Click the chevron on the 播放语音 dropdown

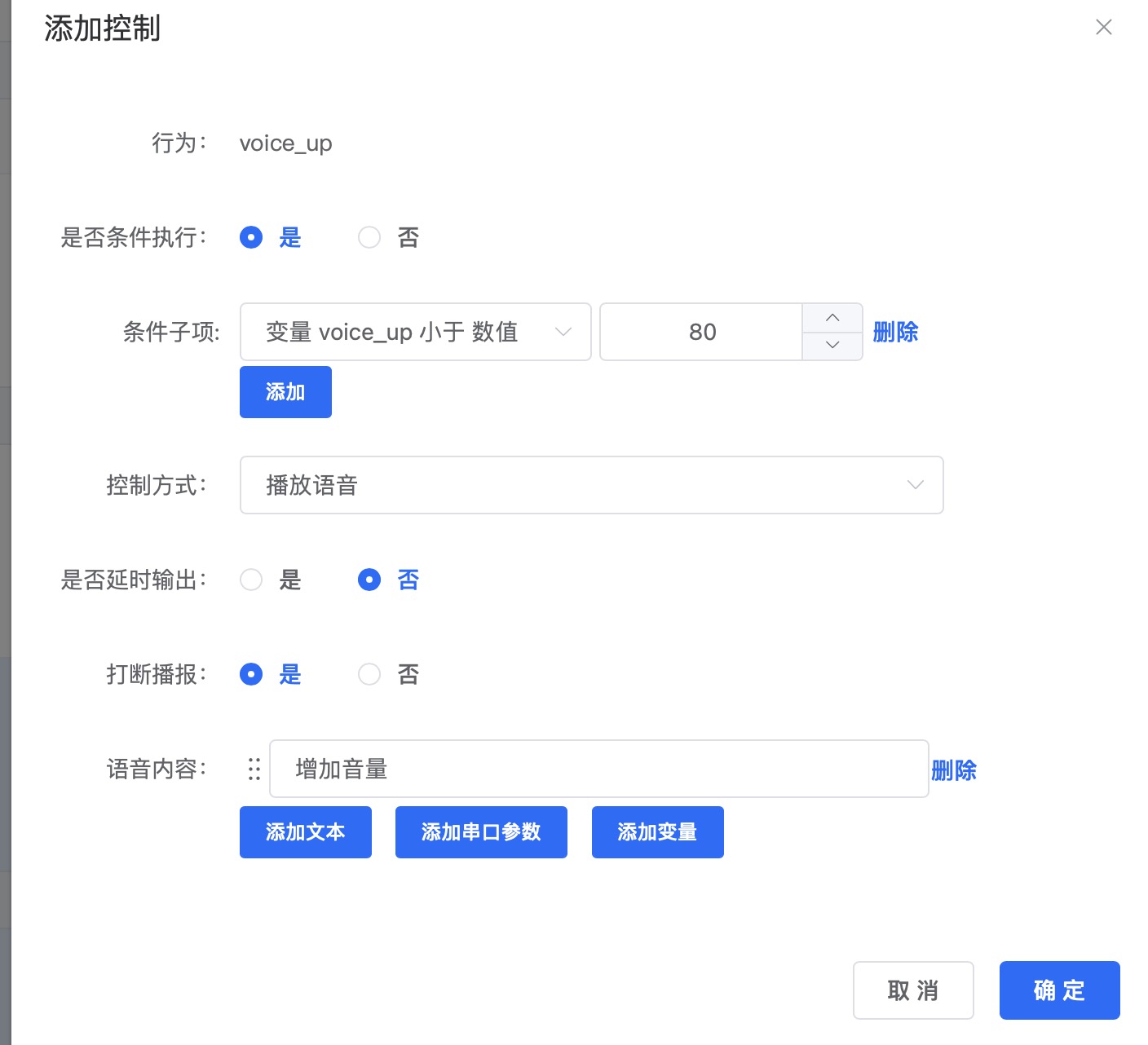(915, 485)
